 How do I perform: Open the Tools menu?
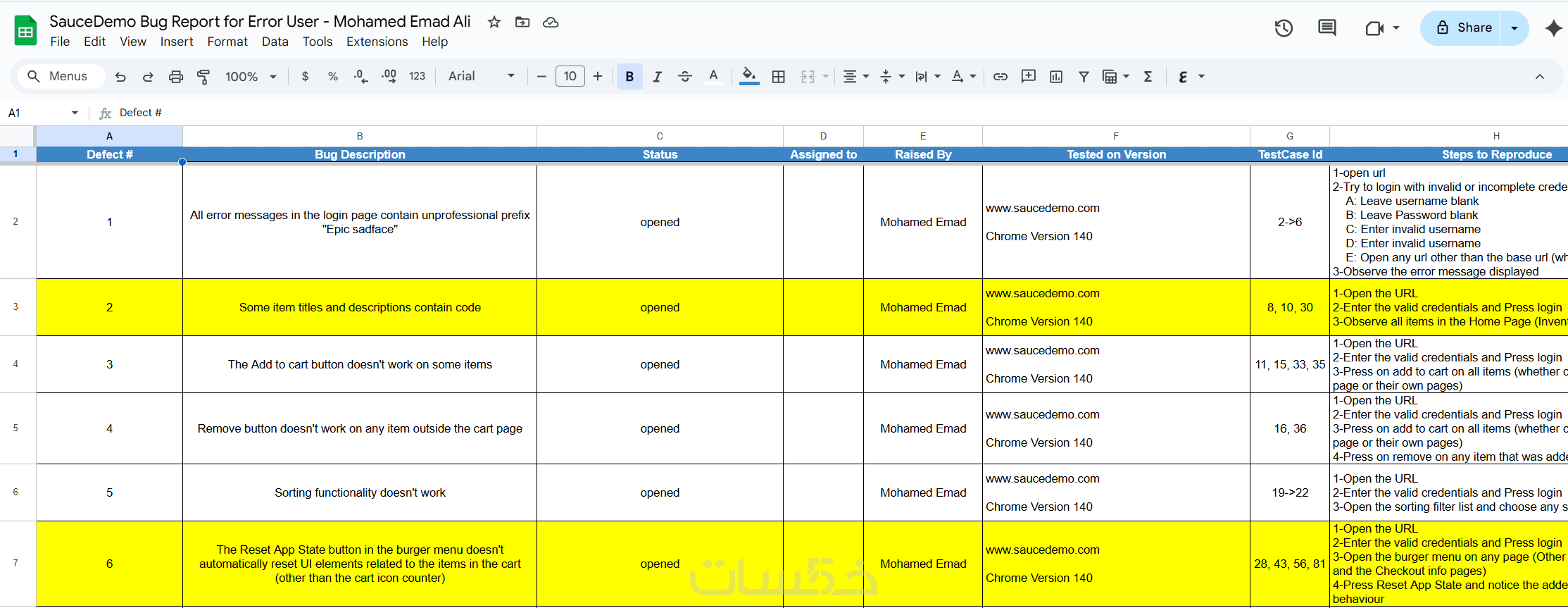tap(318, 42)
